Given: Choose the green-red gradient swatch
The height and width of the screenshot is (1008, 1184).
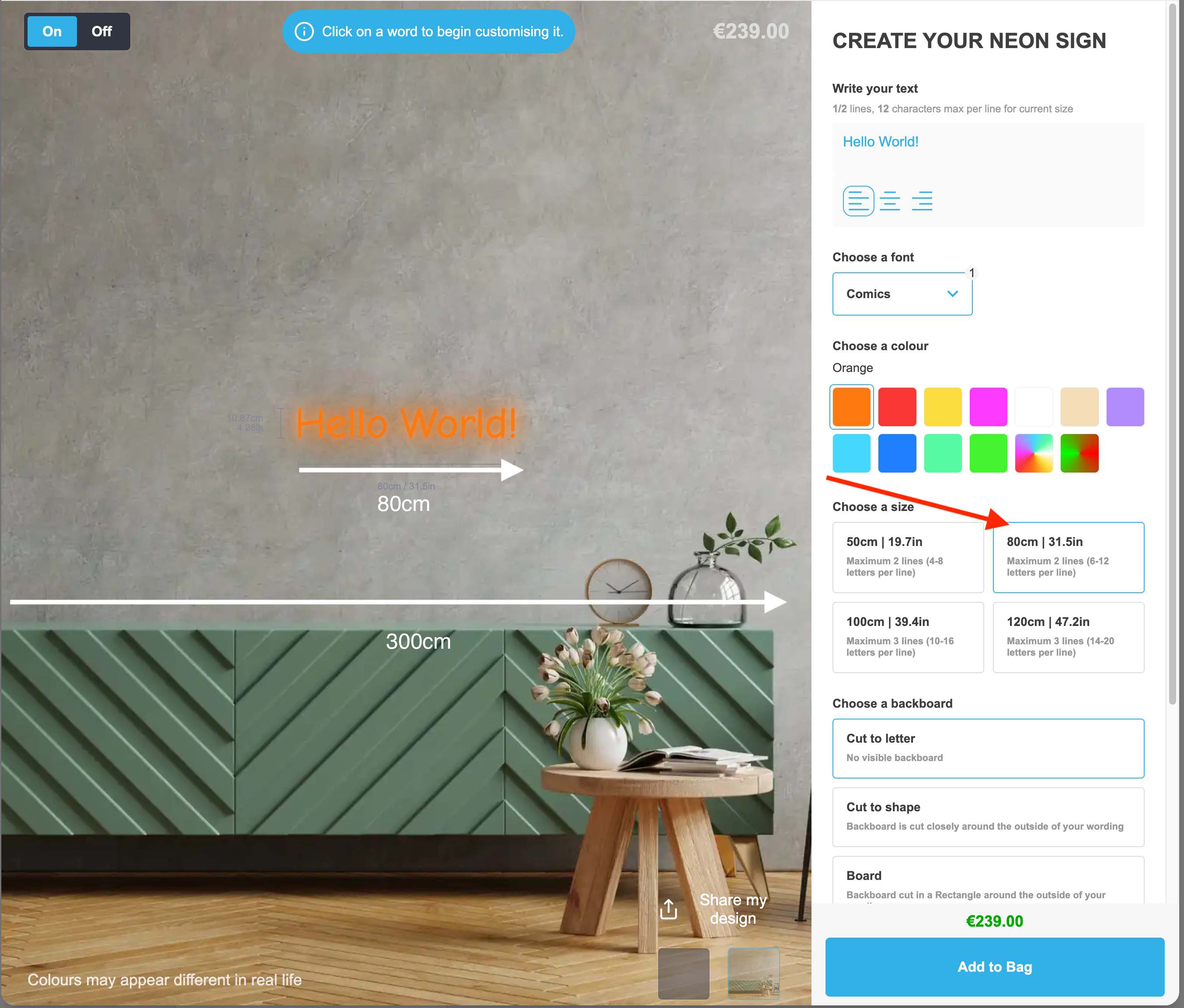Looking at the screenshot, I should tap(1079, 453).
